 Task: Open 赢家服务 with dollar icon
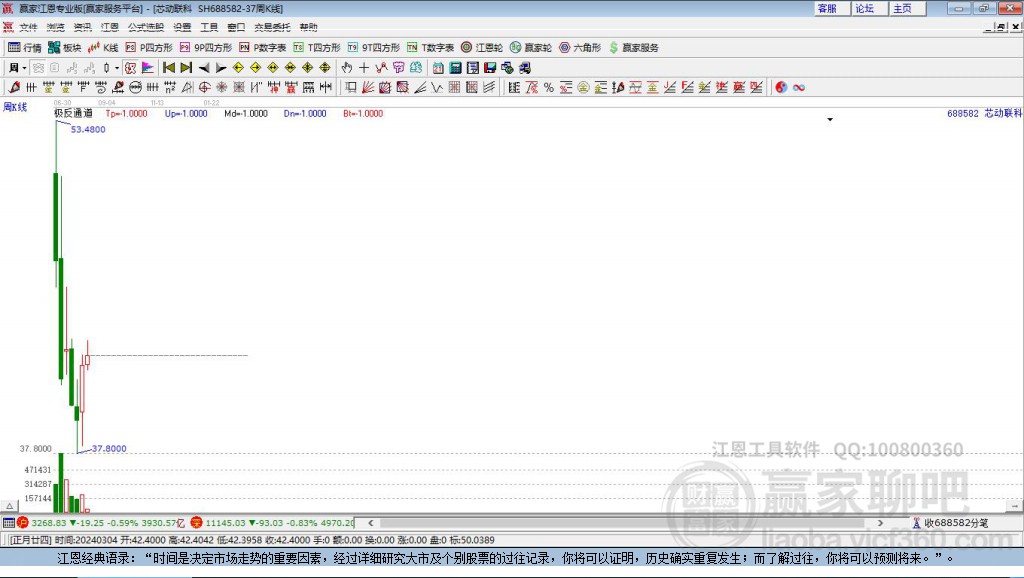tap(633, 48)
